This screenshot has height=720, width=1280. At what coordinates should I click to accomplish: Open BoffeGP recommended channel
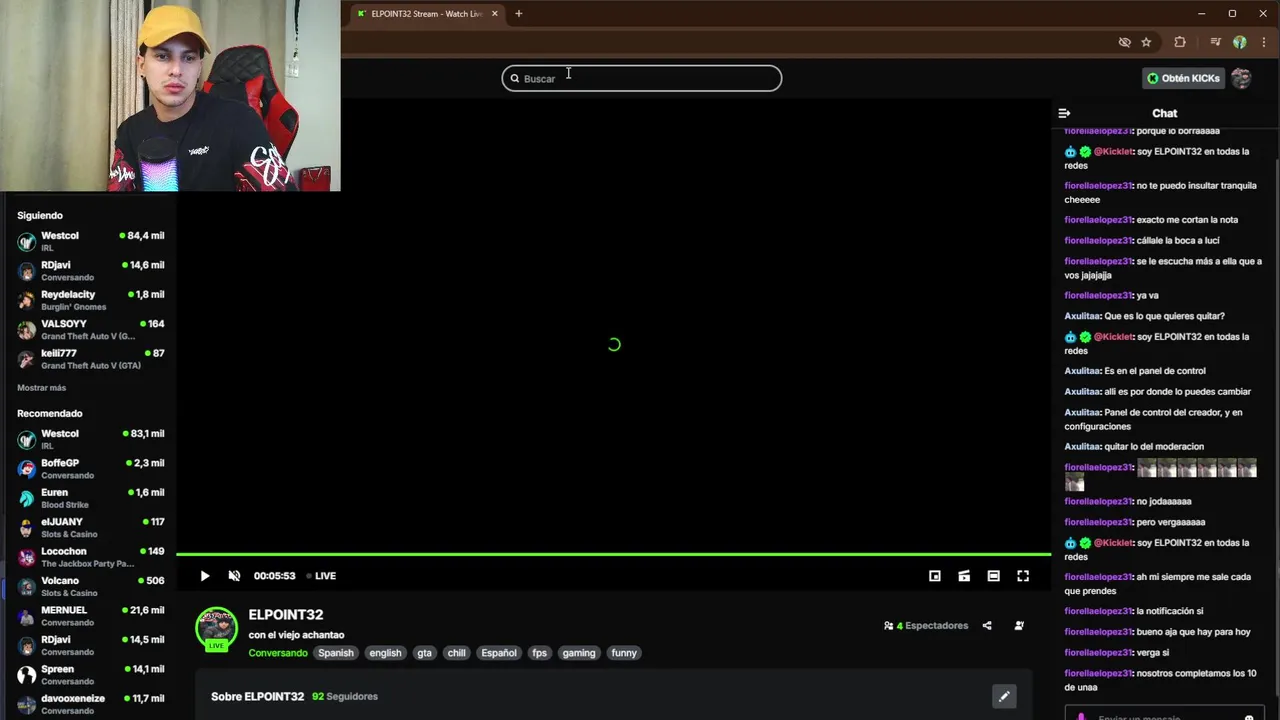pos(90,469)
